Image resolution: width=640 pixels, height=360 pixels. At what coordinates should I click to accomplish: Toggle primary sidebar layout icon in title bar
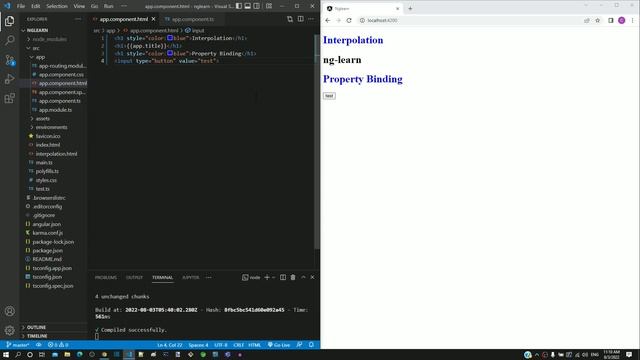[239, 6]
